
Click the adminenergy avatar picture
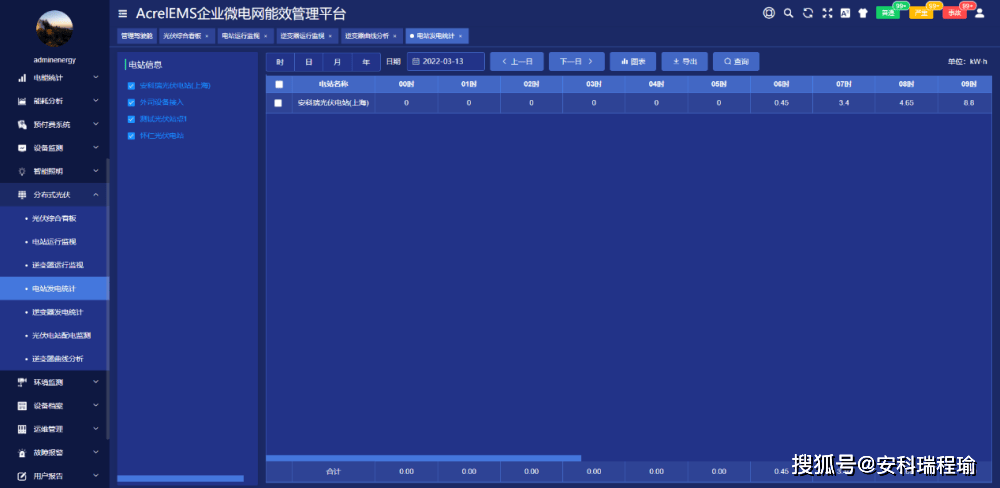coord(54,29)
